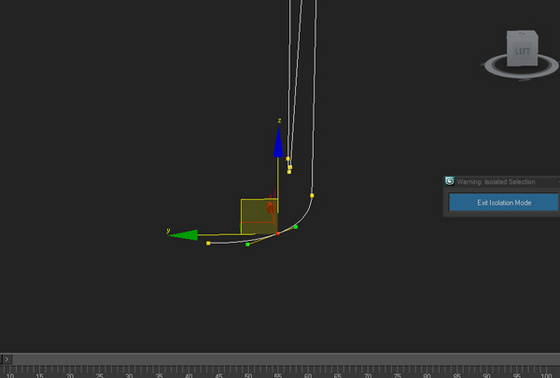Viewport: 560px width, 378px height.
Task: Click frame 25 on the timeline ruler
Action: coord(100,375)
